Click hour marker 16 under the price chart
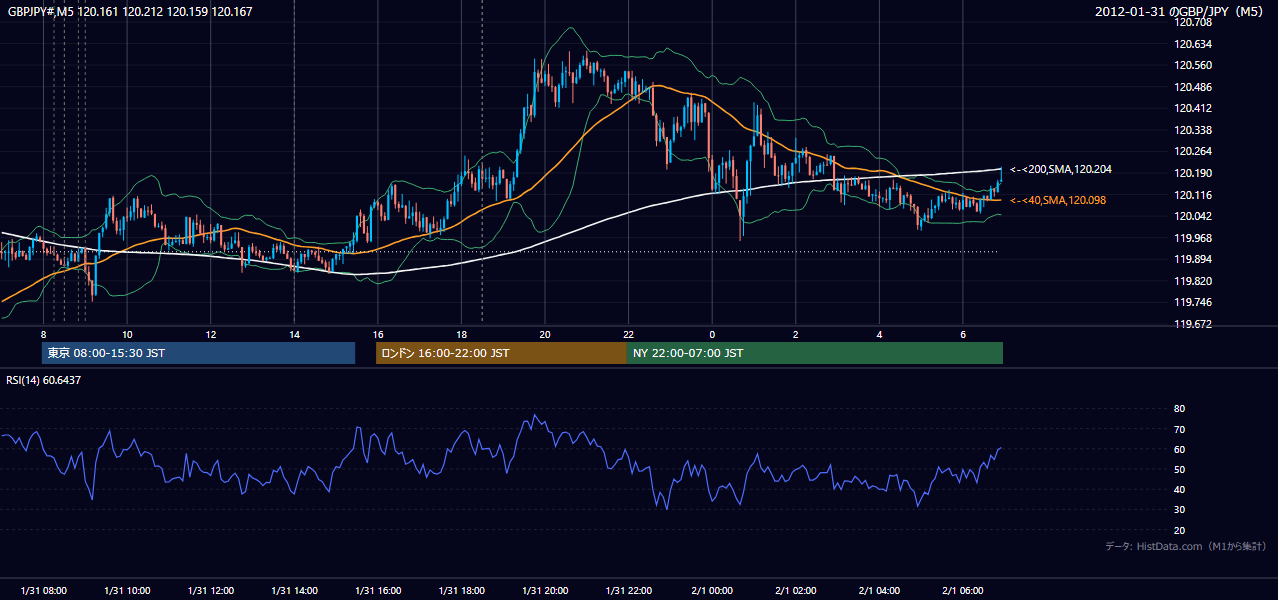The width and height of the screenshot is (1278, 600). [377, 334]
